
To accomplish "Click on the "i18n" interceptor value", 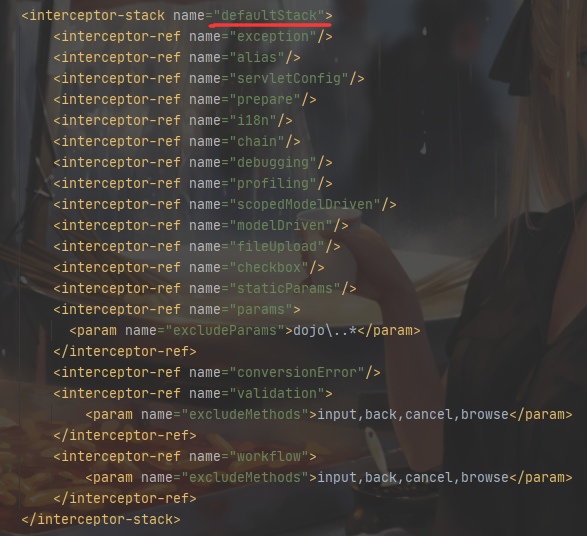I will click(x=253, y=120).
